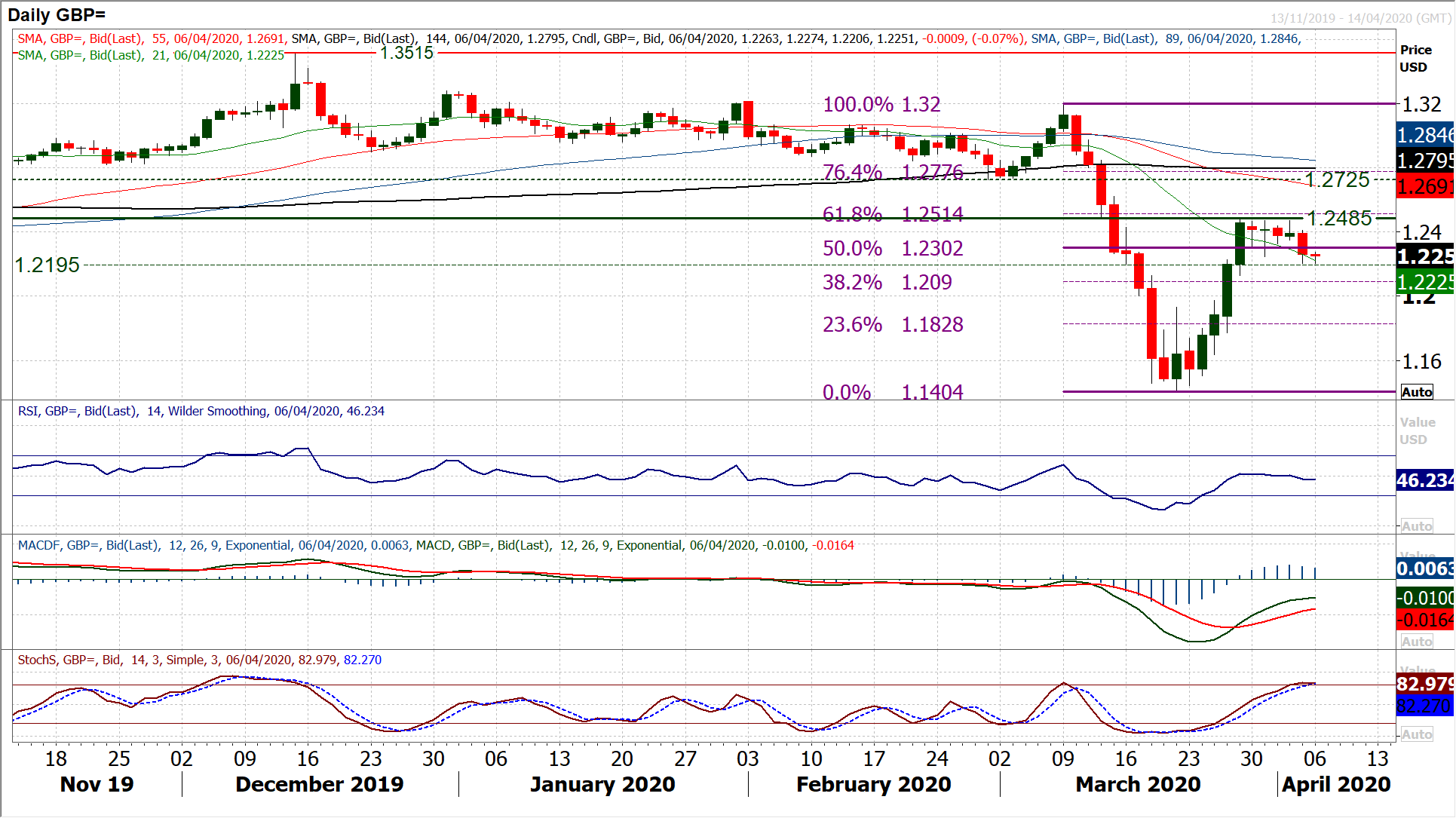The height and width of the screenshot is (818, 1456).
Task: Click the date range label 13/11/2019 - 14/04/2020
Action: [1360, 18]
